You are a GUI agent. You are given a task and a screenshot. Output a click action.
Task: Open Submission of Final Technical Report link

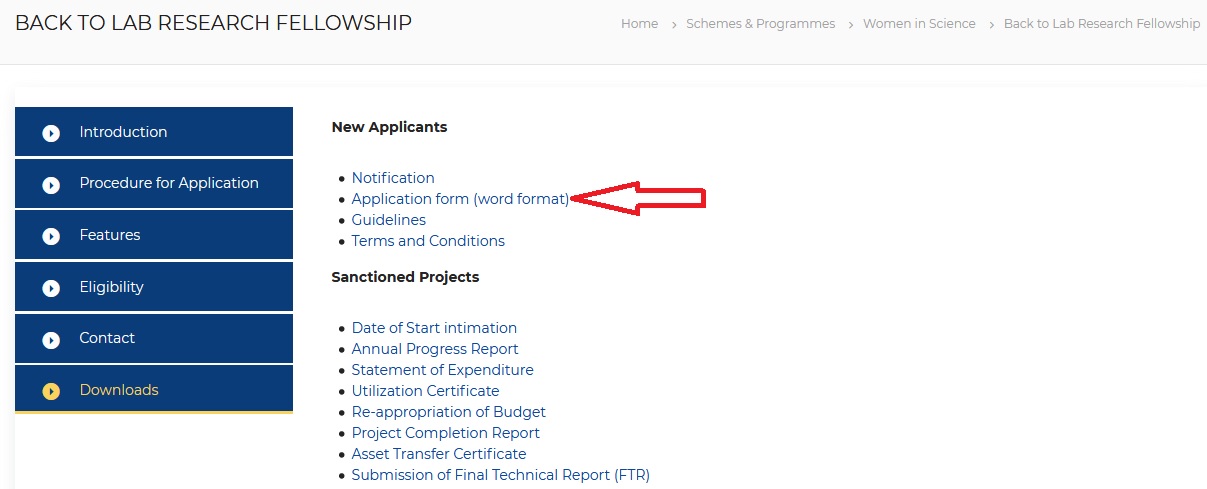pyautogui.click(x=500, y=475)
